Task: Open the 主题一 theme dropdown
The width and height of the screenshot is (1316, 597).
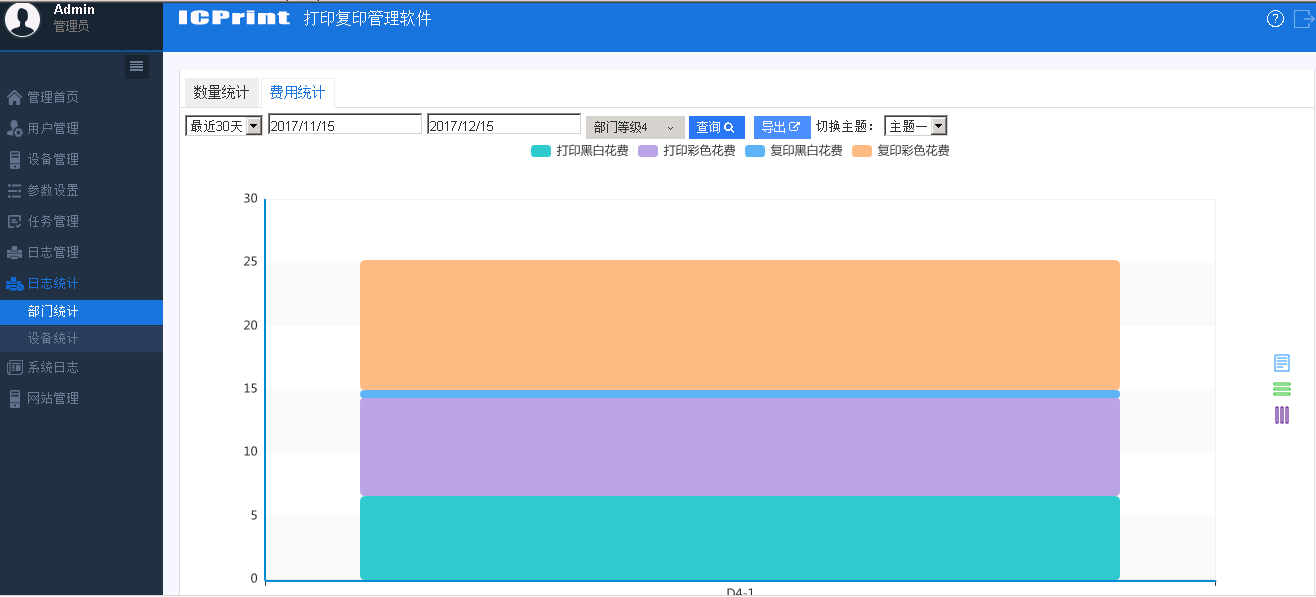Action: 916,126
